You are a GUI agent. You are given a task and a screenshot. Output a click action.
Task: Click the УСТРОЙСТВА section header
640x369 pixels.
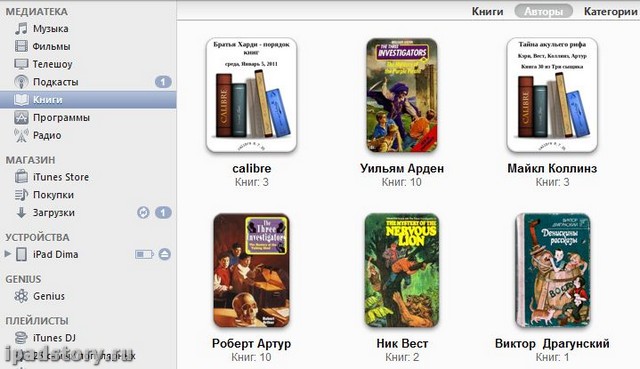[x=38, y=237]
